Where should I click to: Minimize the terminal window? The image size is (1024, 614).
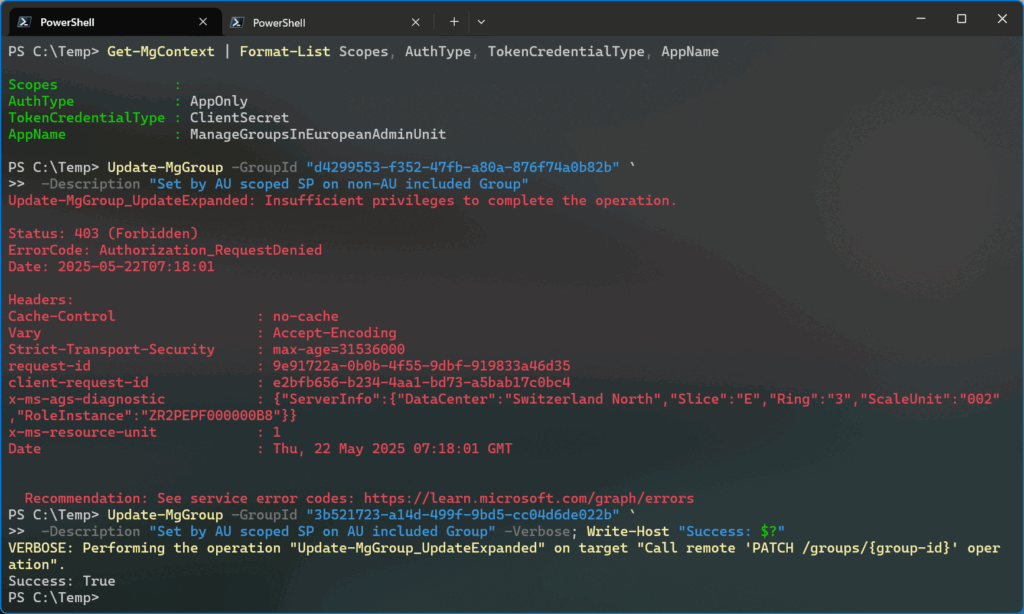[x=921, y=18]
